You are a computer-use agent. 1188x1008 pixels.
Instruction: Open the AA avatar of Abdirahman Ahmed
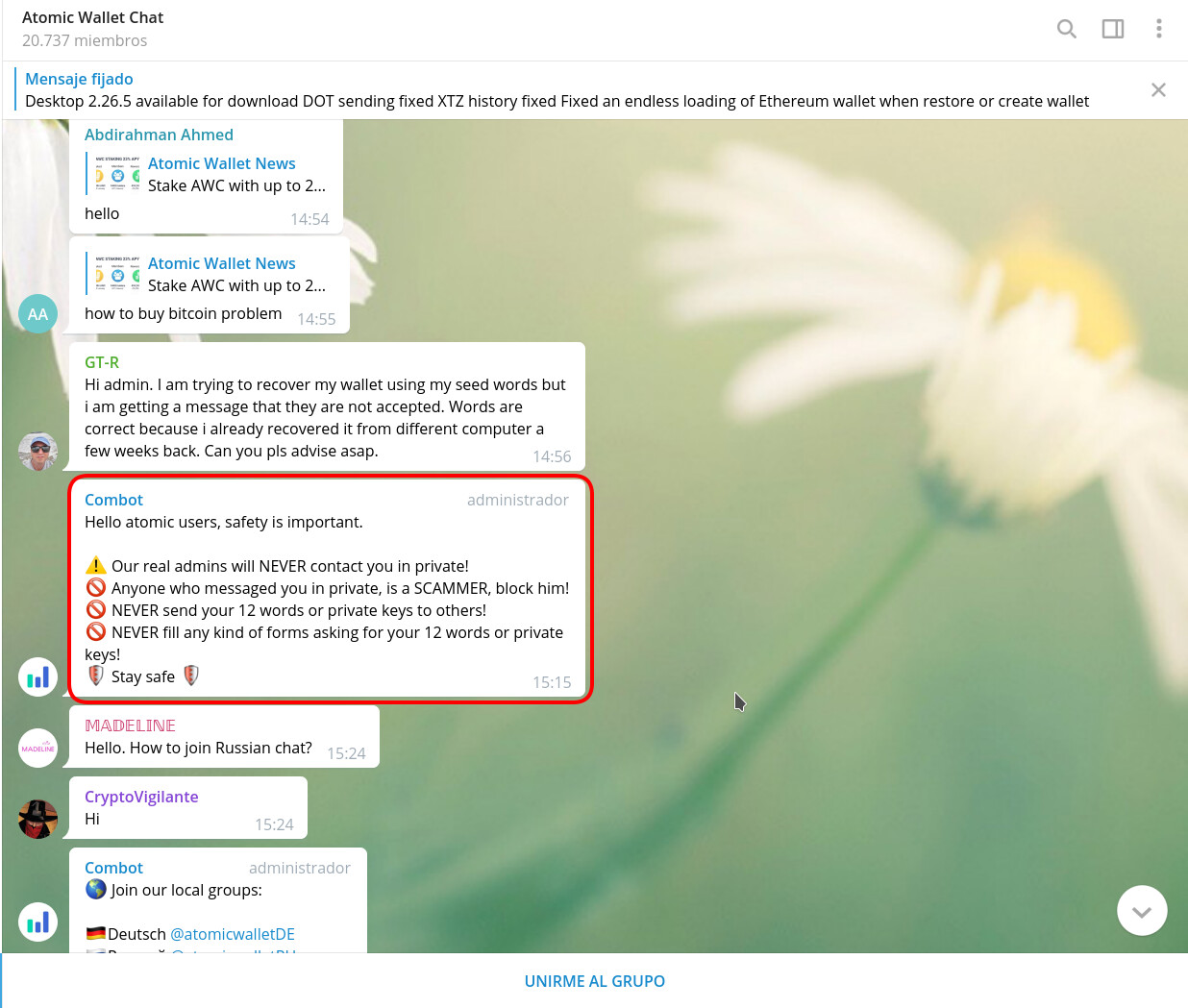coord(38,314)
